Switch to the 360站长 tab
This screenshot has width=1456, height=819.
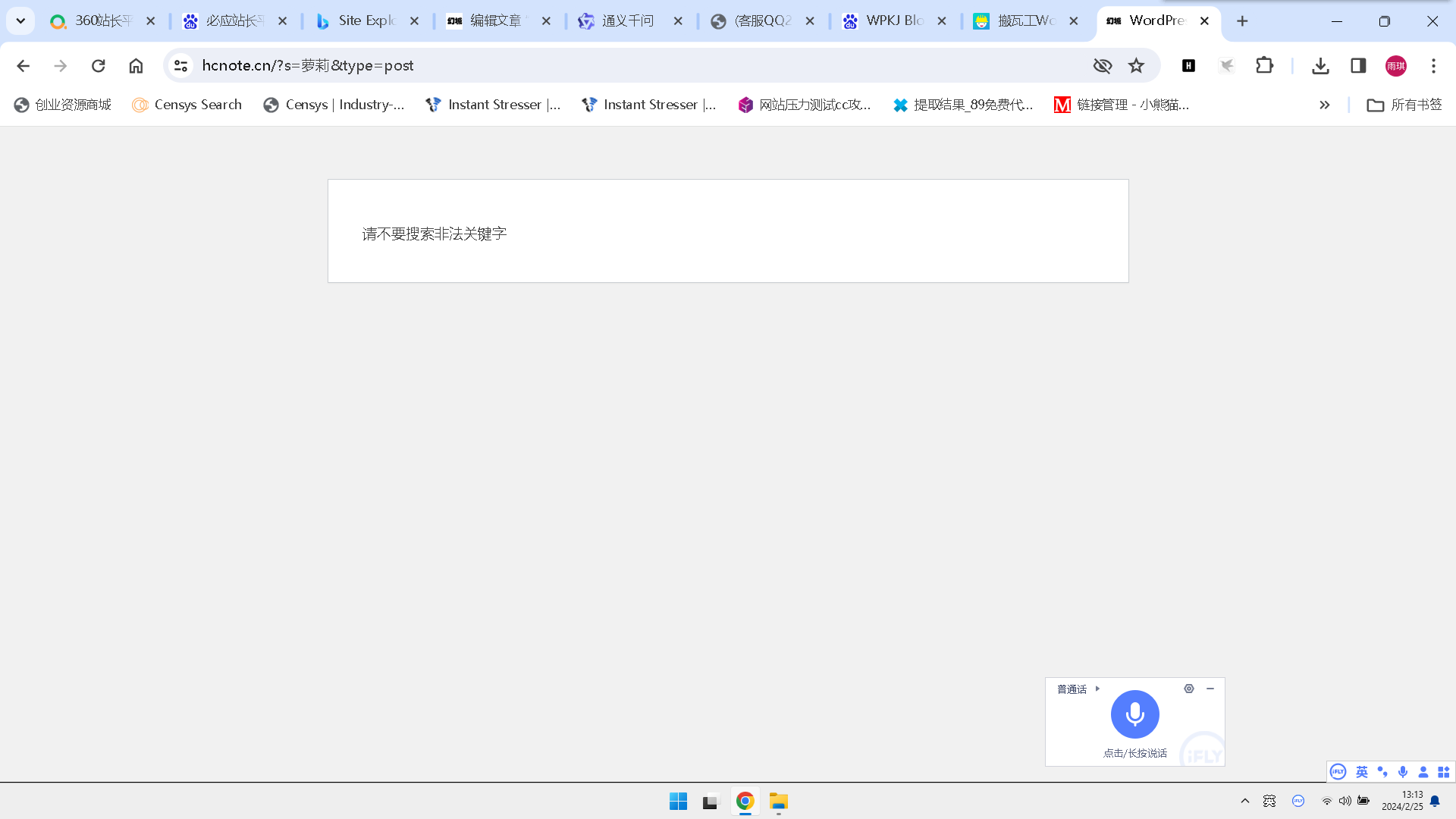(x=102, y=21)
